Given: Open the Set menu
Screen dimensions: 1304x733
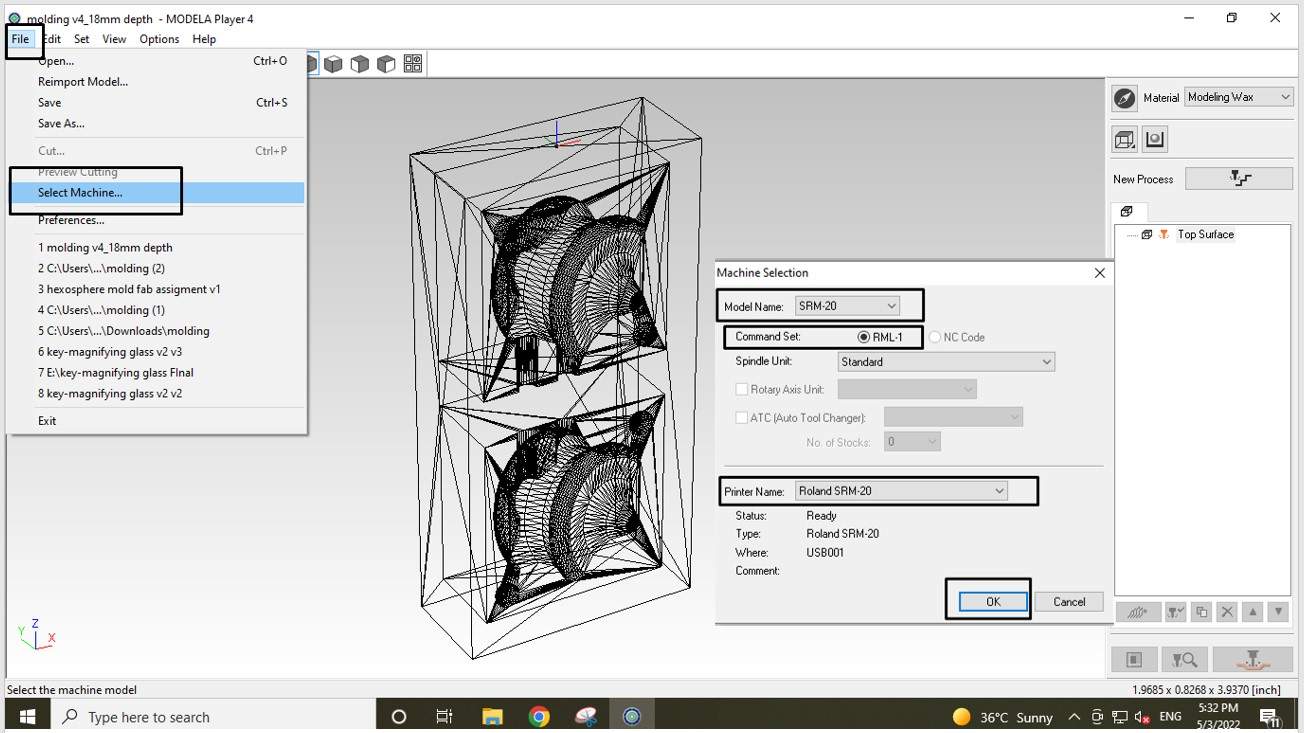Looking at the screenshot, I should click(81, 39).
